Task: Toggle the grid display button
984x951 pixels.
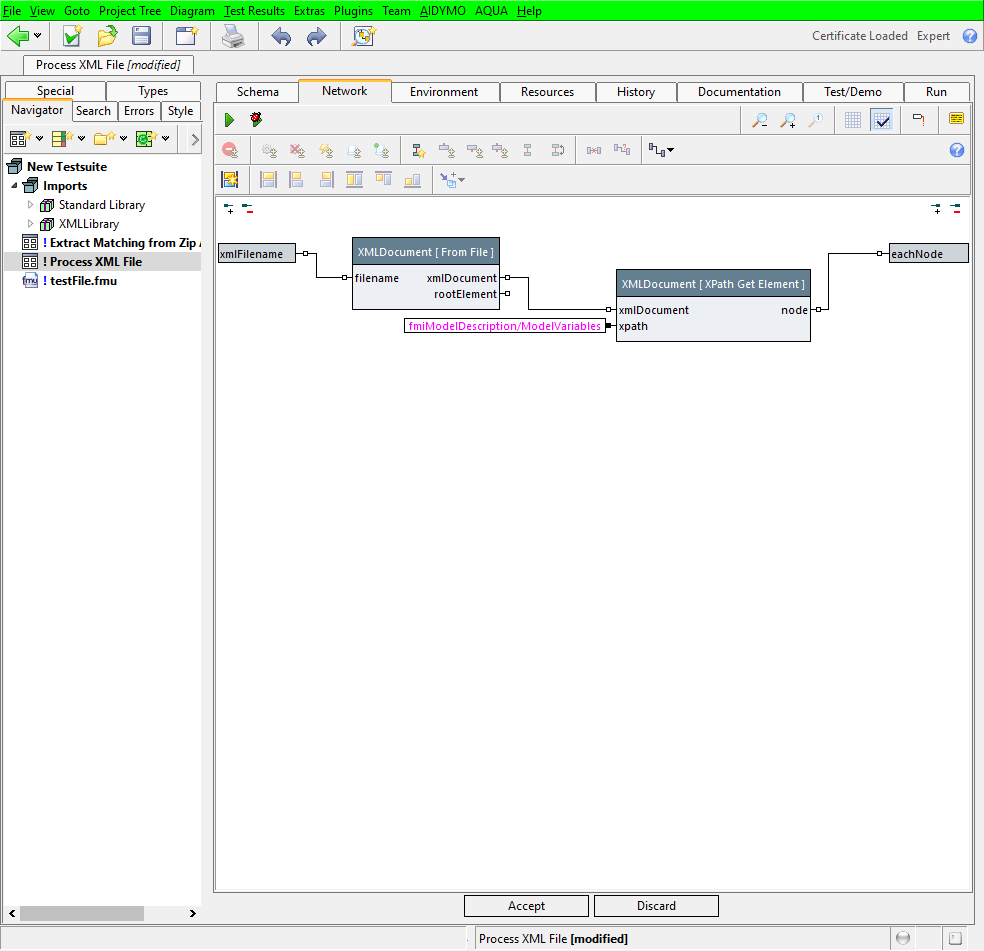Action: pos(852,120)
